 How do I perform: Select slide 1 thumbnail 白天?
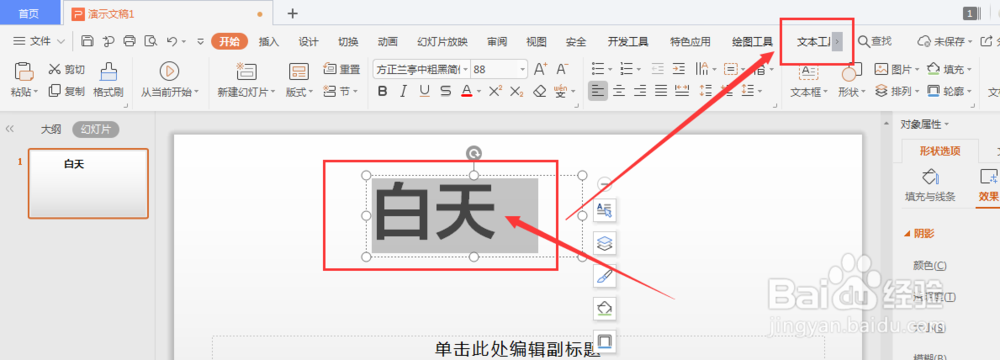tap(88, 184)
